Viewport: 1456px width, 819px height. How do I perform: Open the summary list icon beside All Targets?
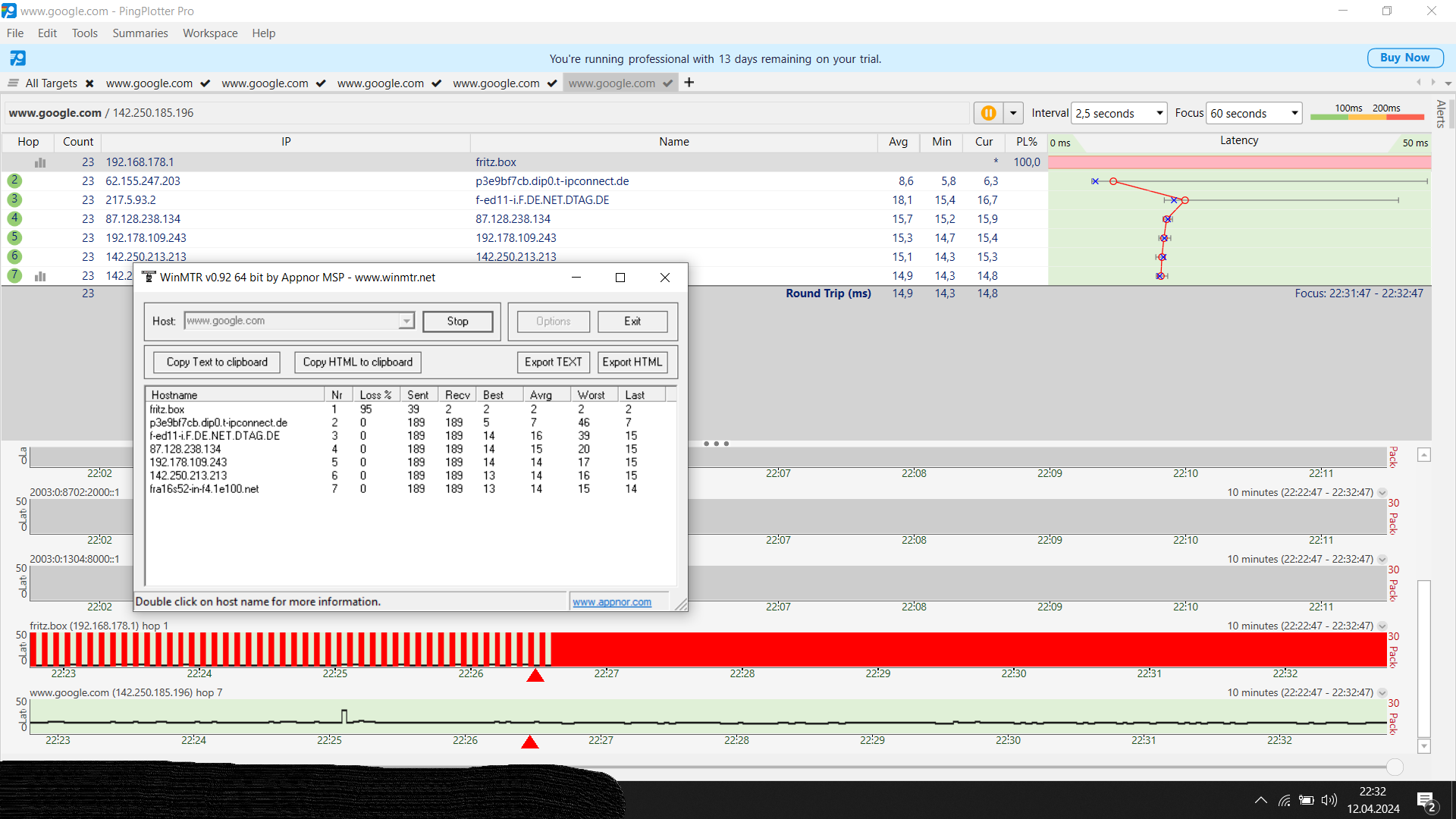click(x=13, y=83)
